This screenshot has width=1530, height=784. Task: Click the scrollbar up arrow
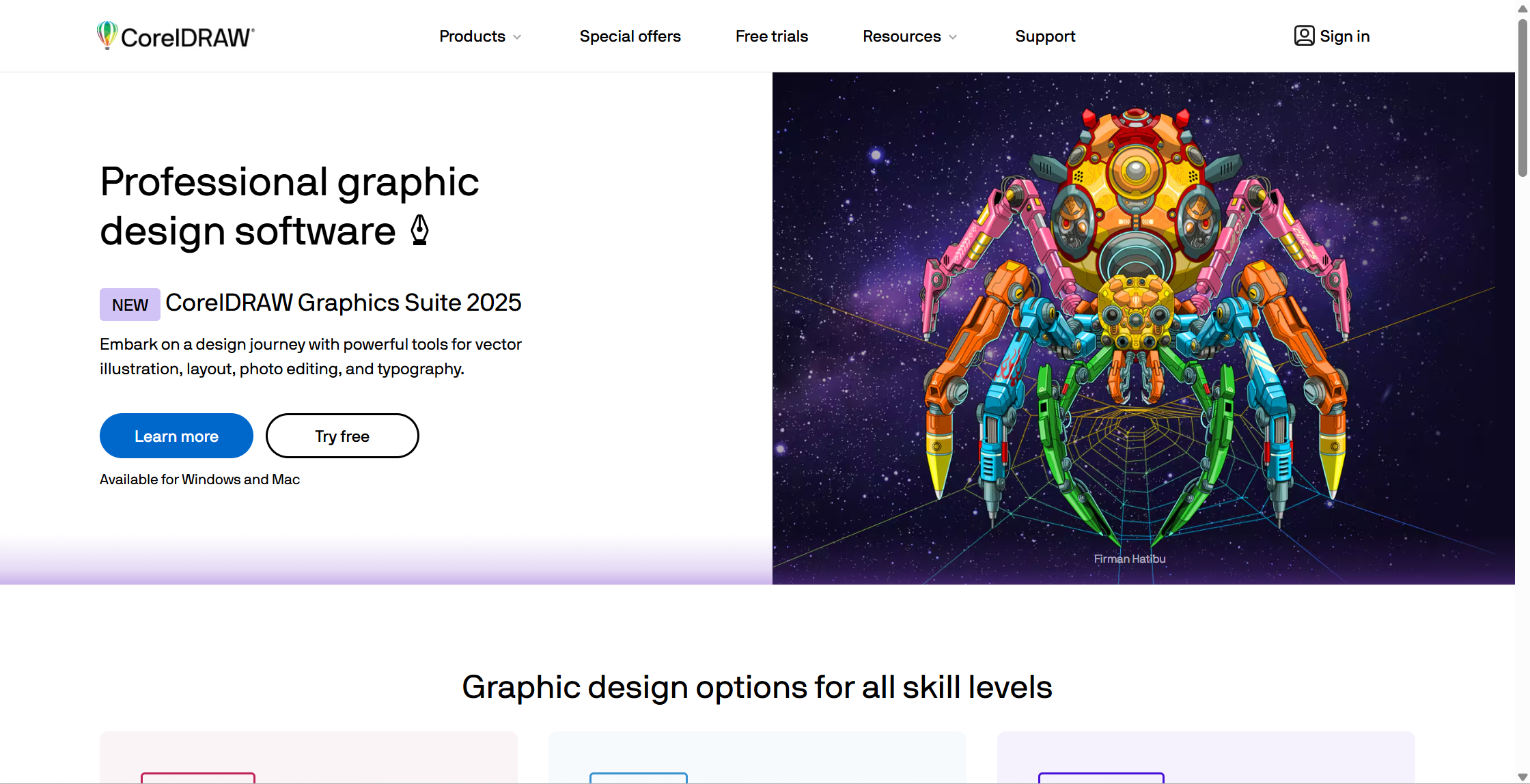[1522, 8]
